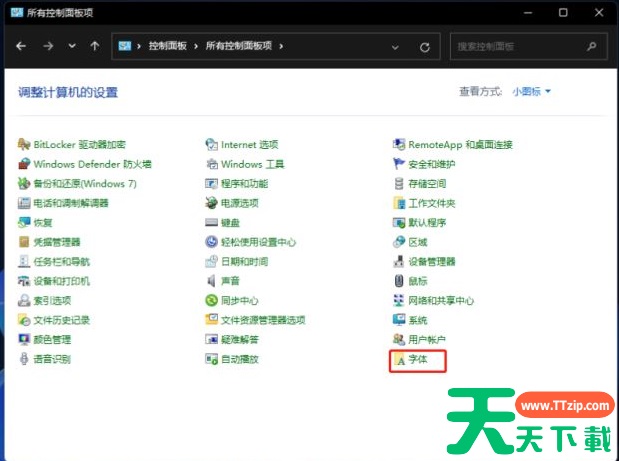Open the credential manager icon

tap(24, 242)
